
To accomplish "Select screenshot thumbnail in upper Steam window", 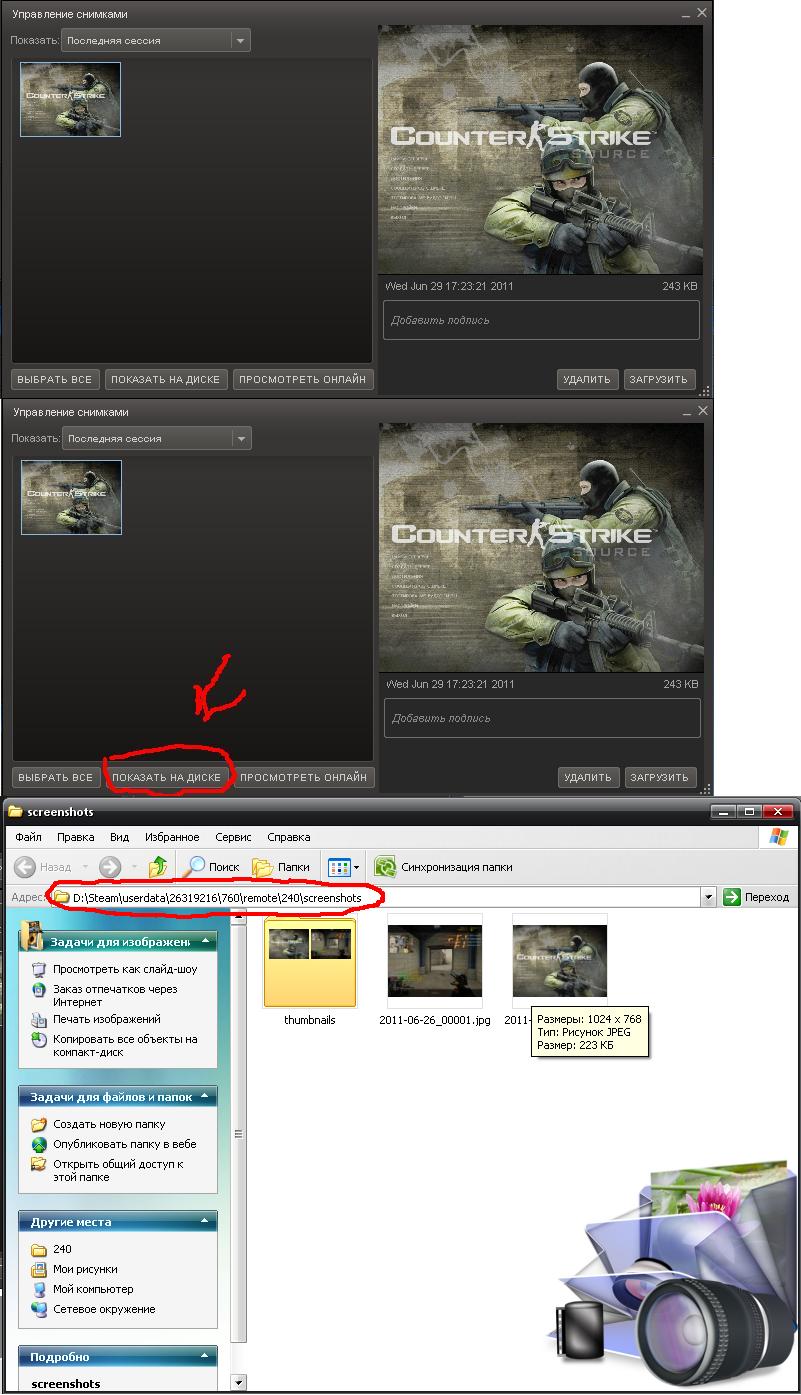I will [x=71, y=99].
